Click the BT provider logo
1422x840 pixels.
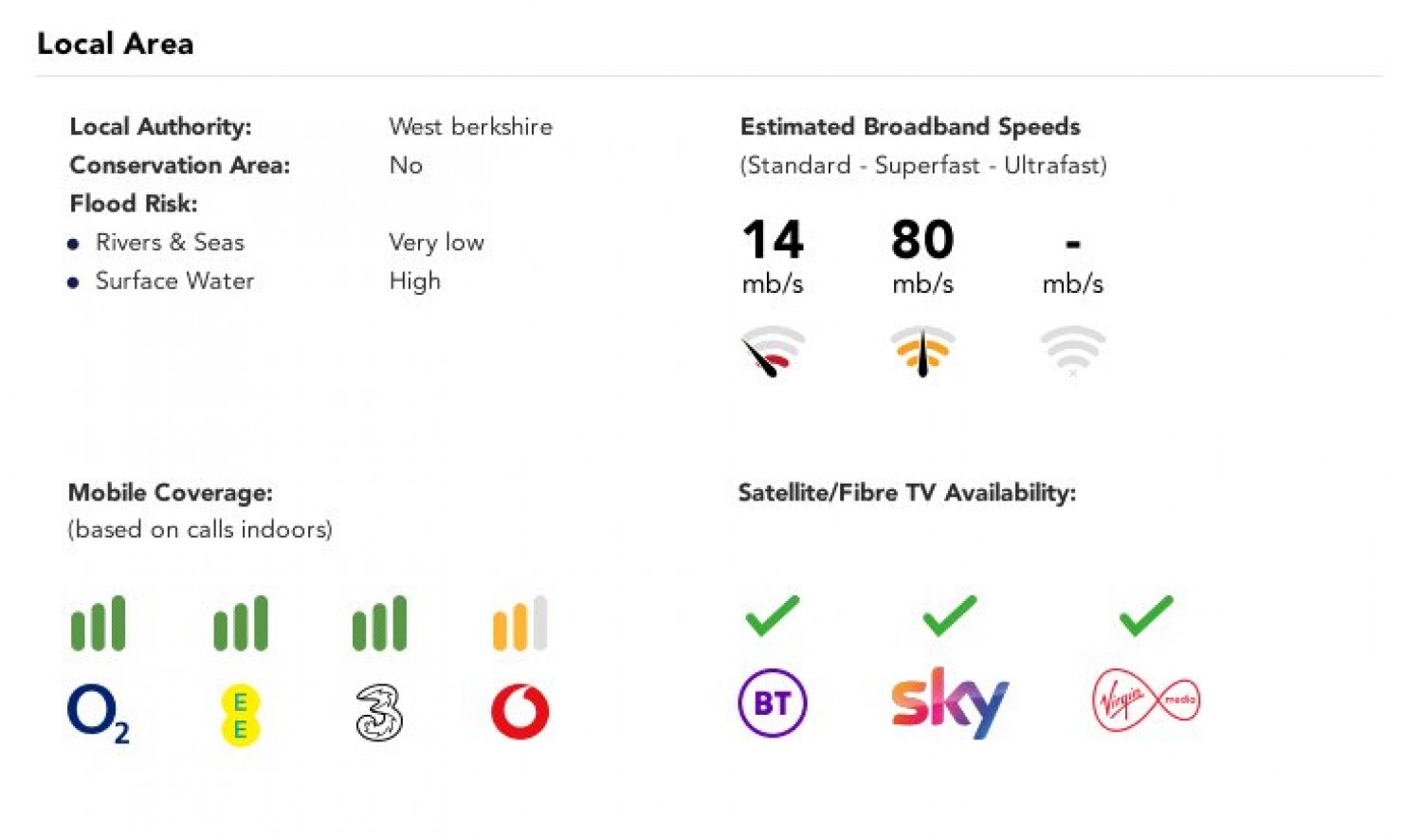click(x=772, y=703)
